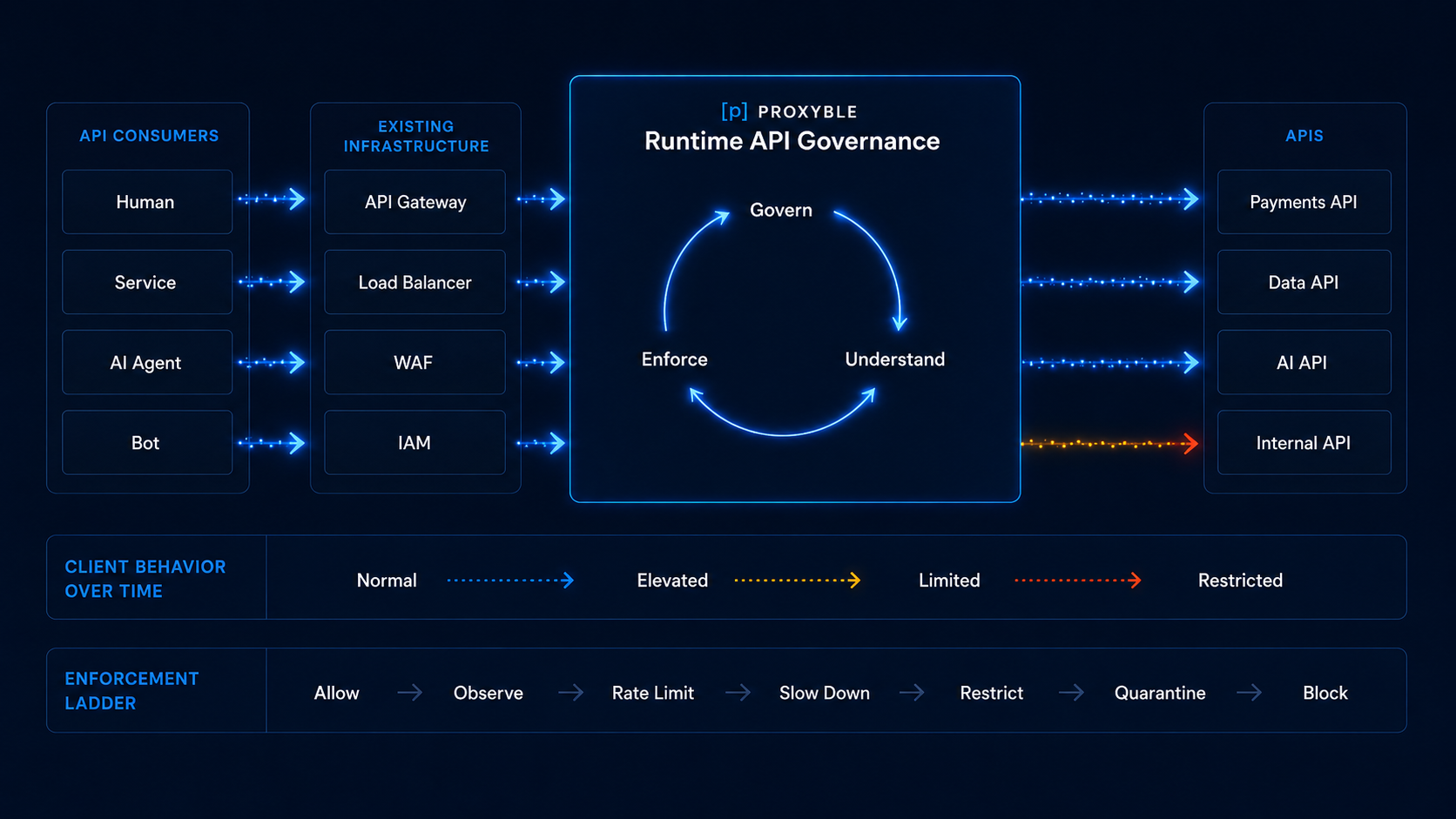Screen dimensions: 1456x819
Task: Click the orange arrow leading to Internal API
Action: click(1109, 444)
